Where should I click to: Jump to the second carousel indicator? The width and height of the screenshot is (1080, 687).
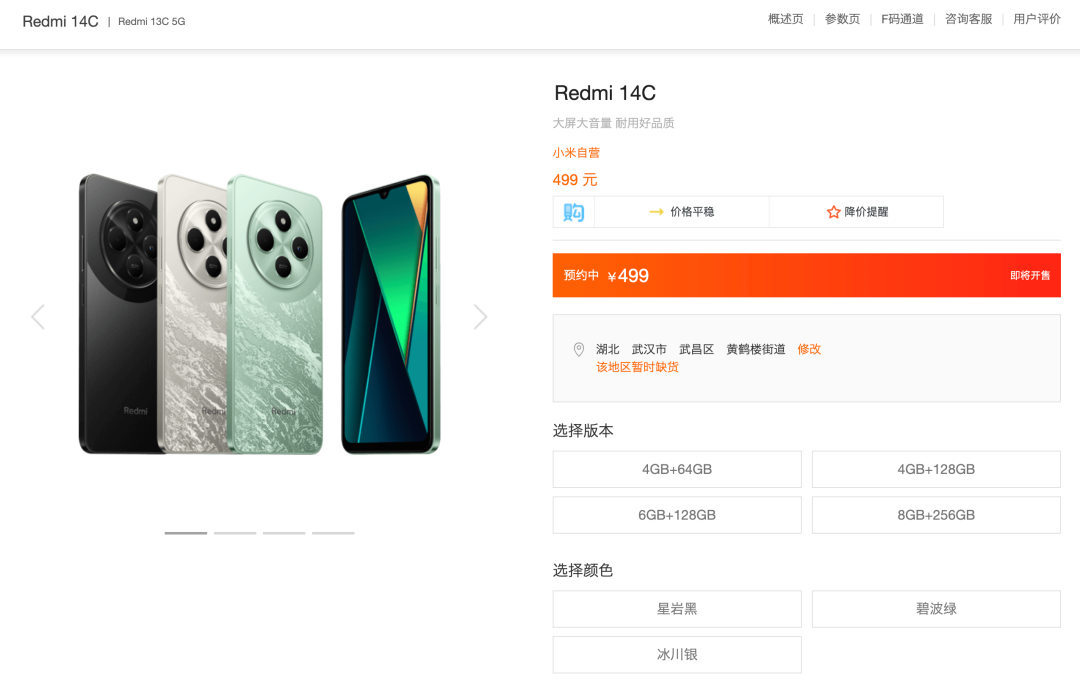point(235,533)
